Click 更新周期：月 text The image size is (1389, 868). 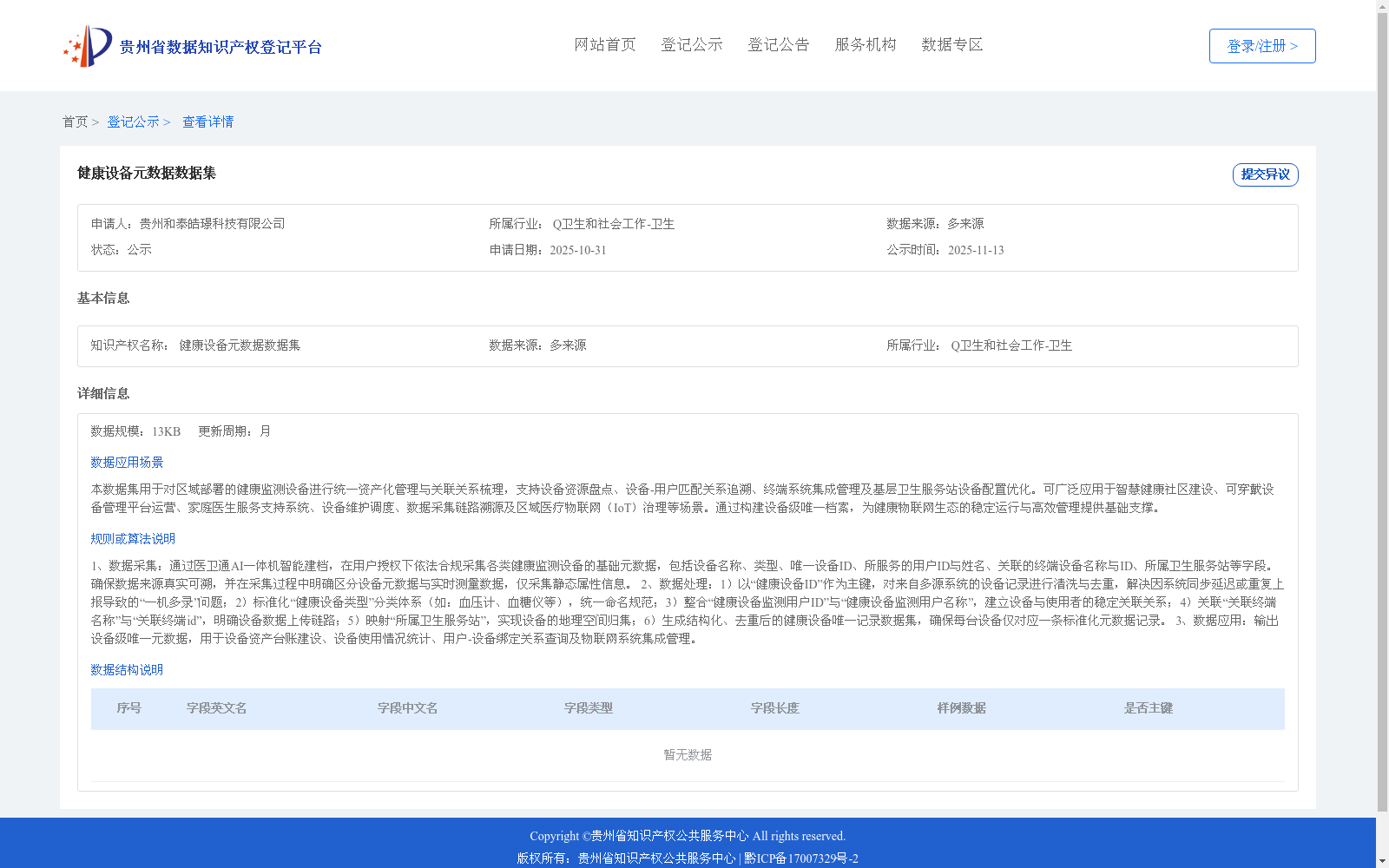tap(234, 431)
